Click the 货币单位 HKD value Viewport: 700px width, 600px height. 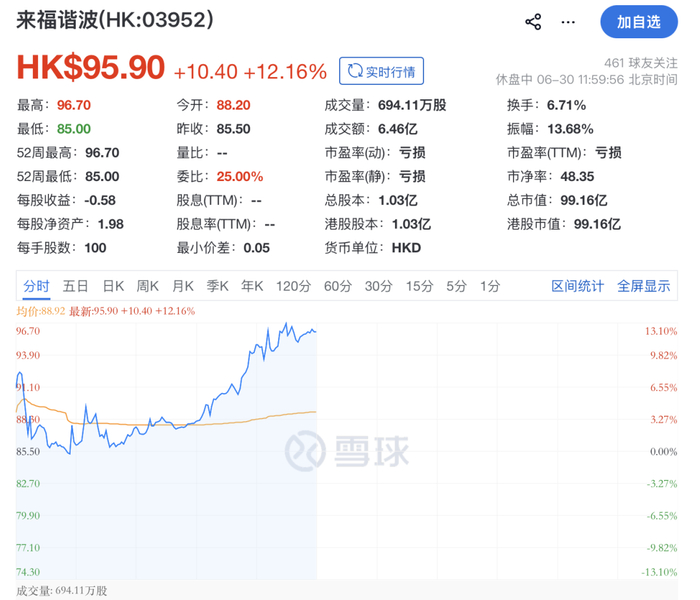406,247
